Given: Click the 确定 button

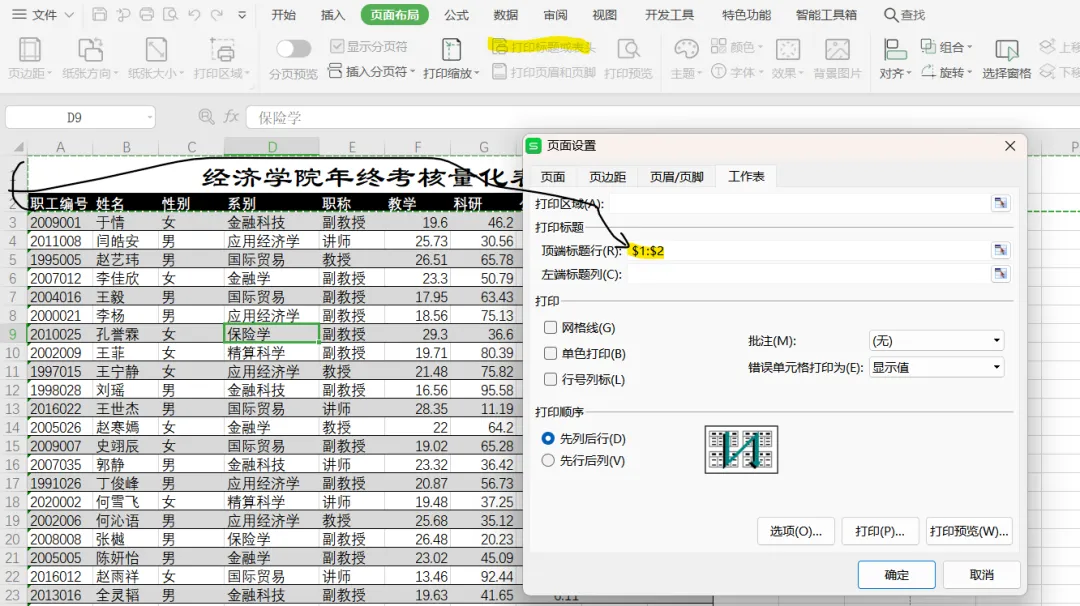Looking at the screenshot, I should [896, 574].
